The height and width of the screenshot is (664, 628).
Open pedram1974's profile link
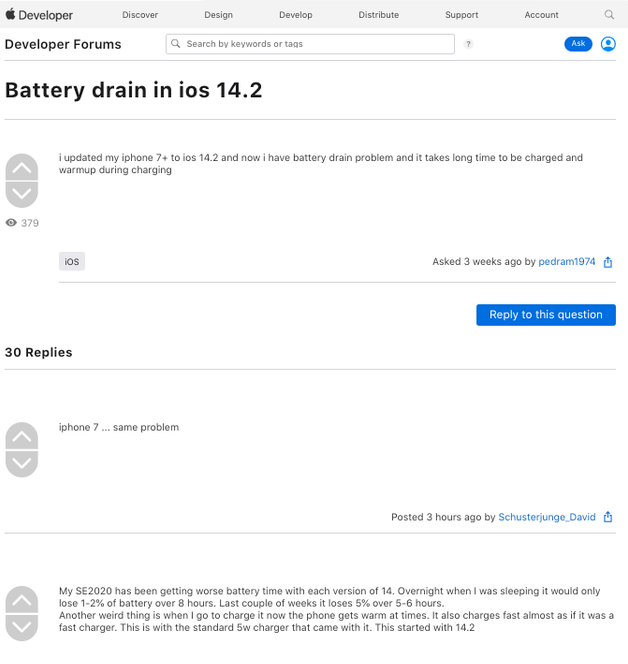click(x=567, y=262)
